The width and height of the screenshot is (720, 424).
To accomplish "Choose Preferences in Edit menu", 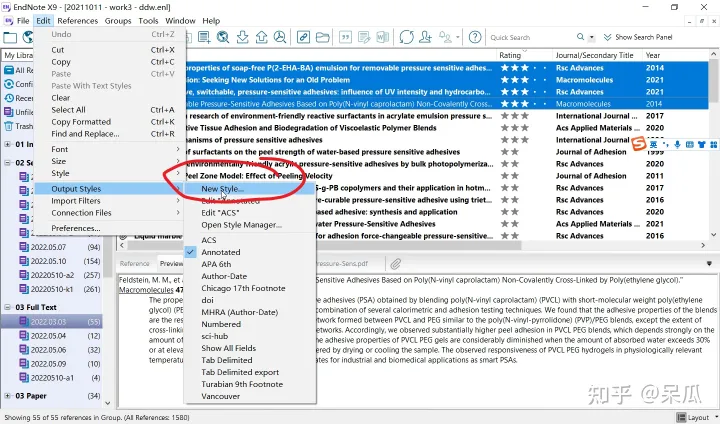I will tap(76, 228).
